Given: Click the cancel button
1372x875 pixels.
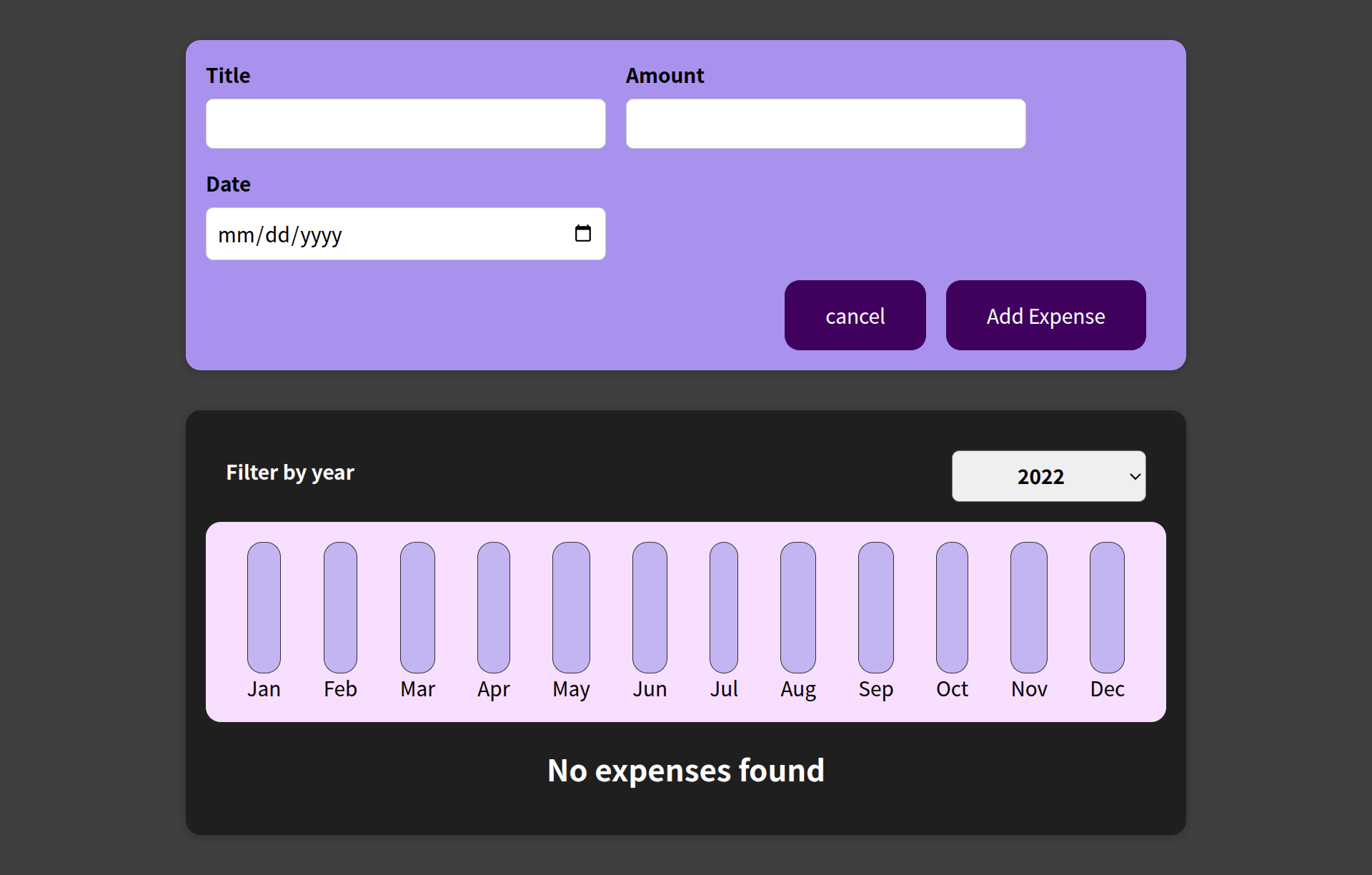Looking at the screenshot, I should (x=855, y=315).
